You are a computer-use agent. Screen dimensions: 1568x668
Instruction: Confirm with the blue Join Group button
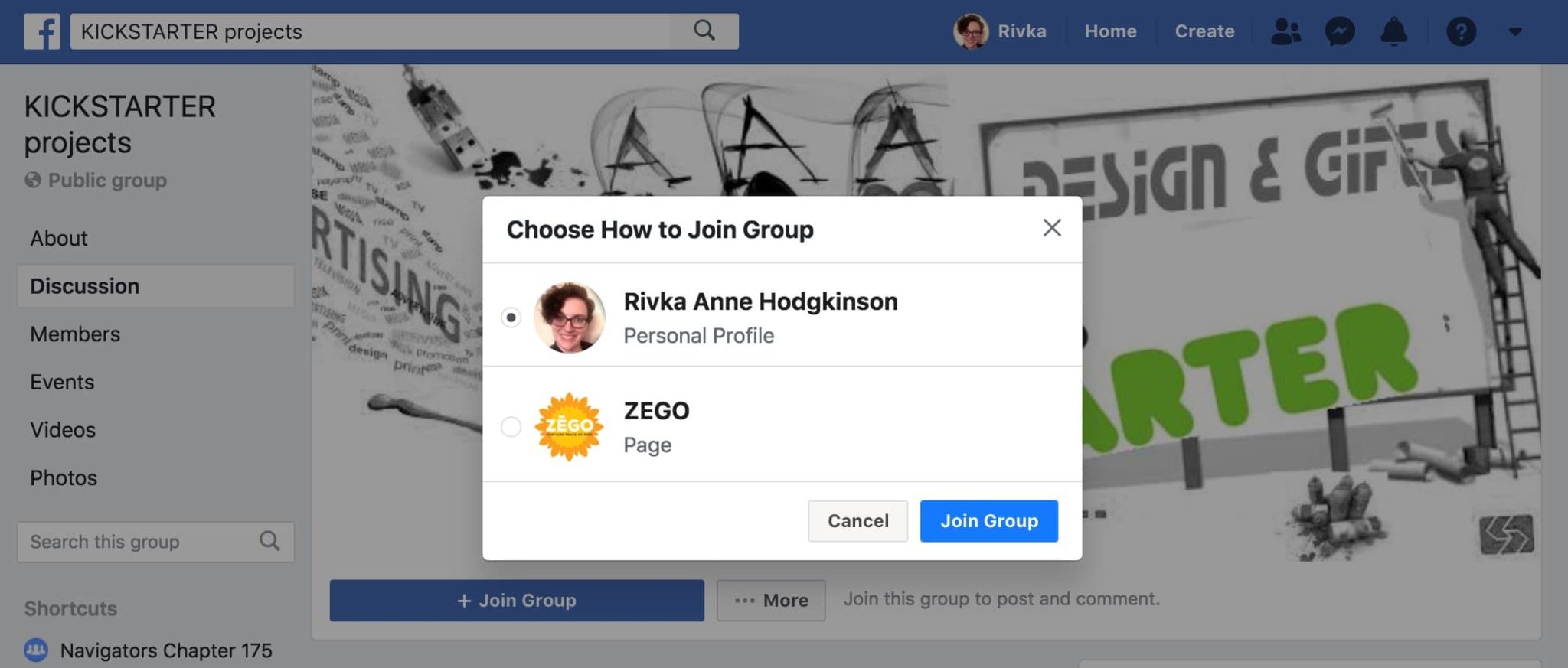click(x=989, y=521)
